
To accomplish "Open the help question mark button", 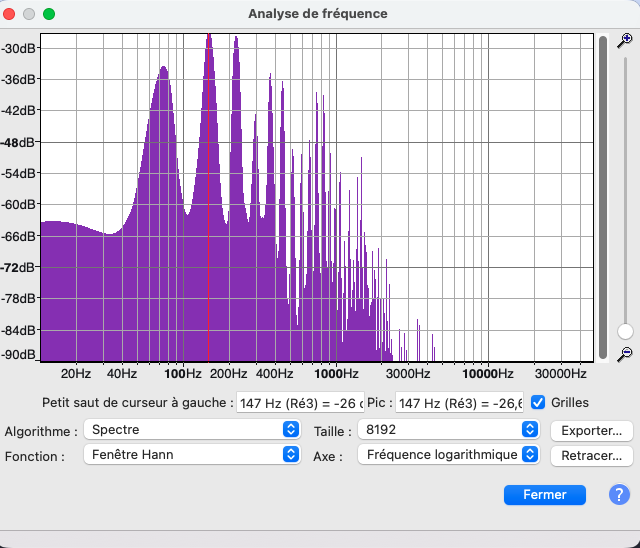I will coord(619,495).
